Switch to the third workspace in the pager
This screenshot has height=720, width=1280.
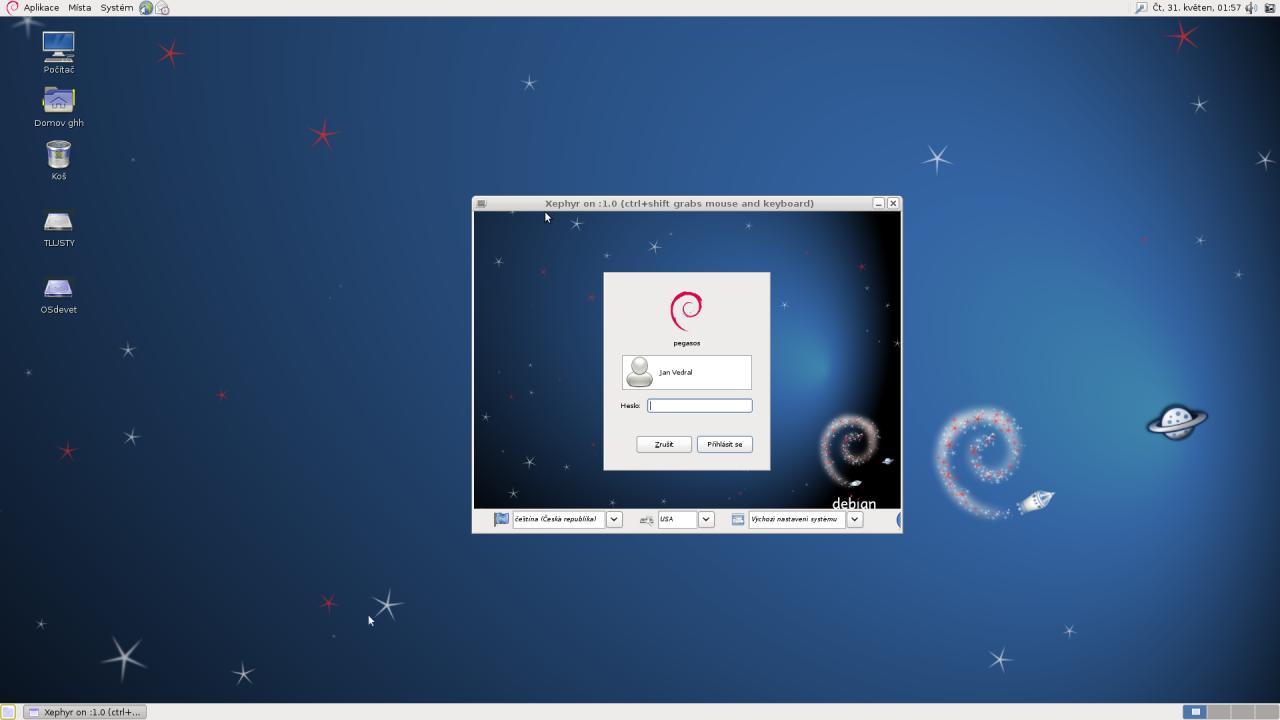pos(1243,712)
